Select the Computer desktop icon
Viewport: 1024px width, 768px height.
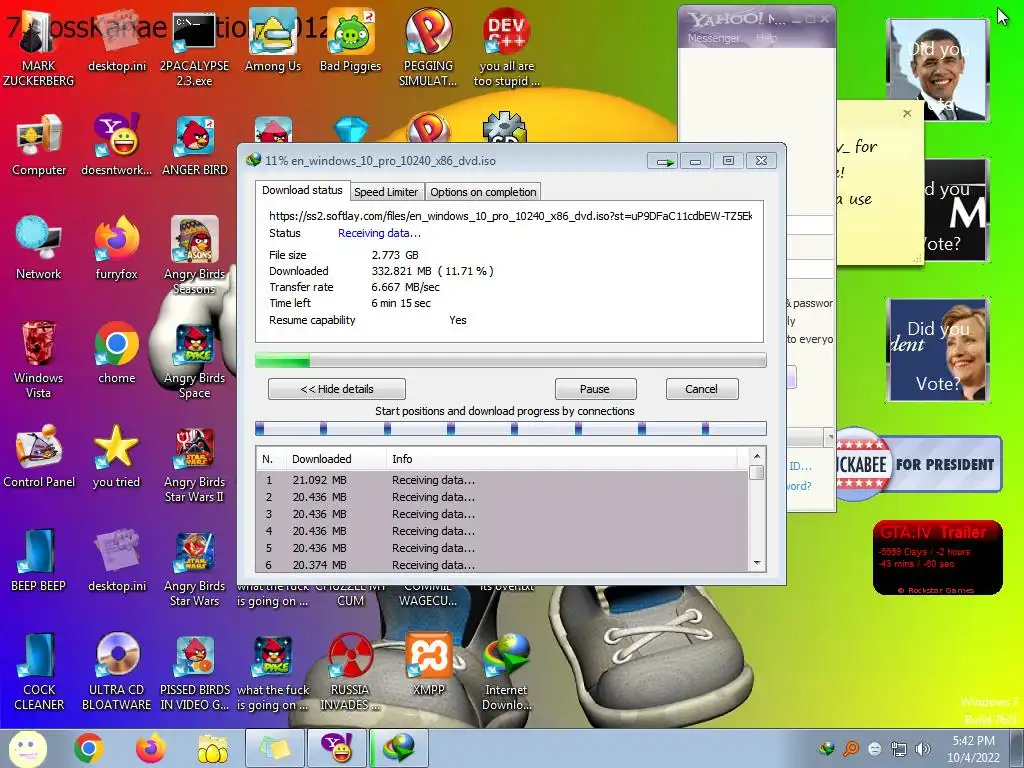39,145
